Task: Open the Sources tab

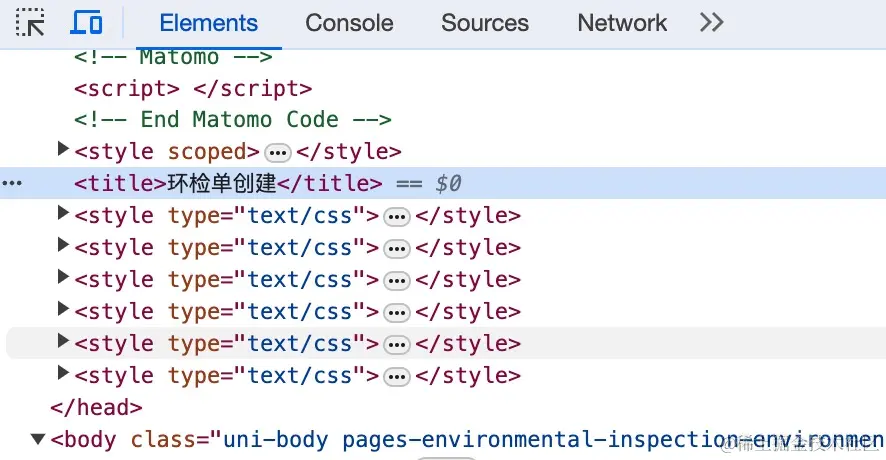Action: (x=485, y=23)
